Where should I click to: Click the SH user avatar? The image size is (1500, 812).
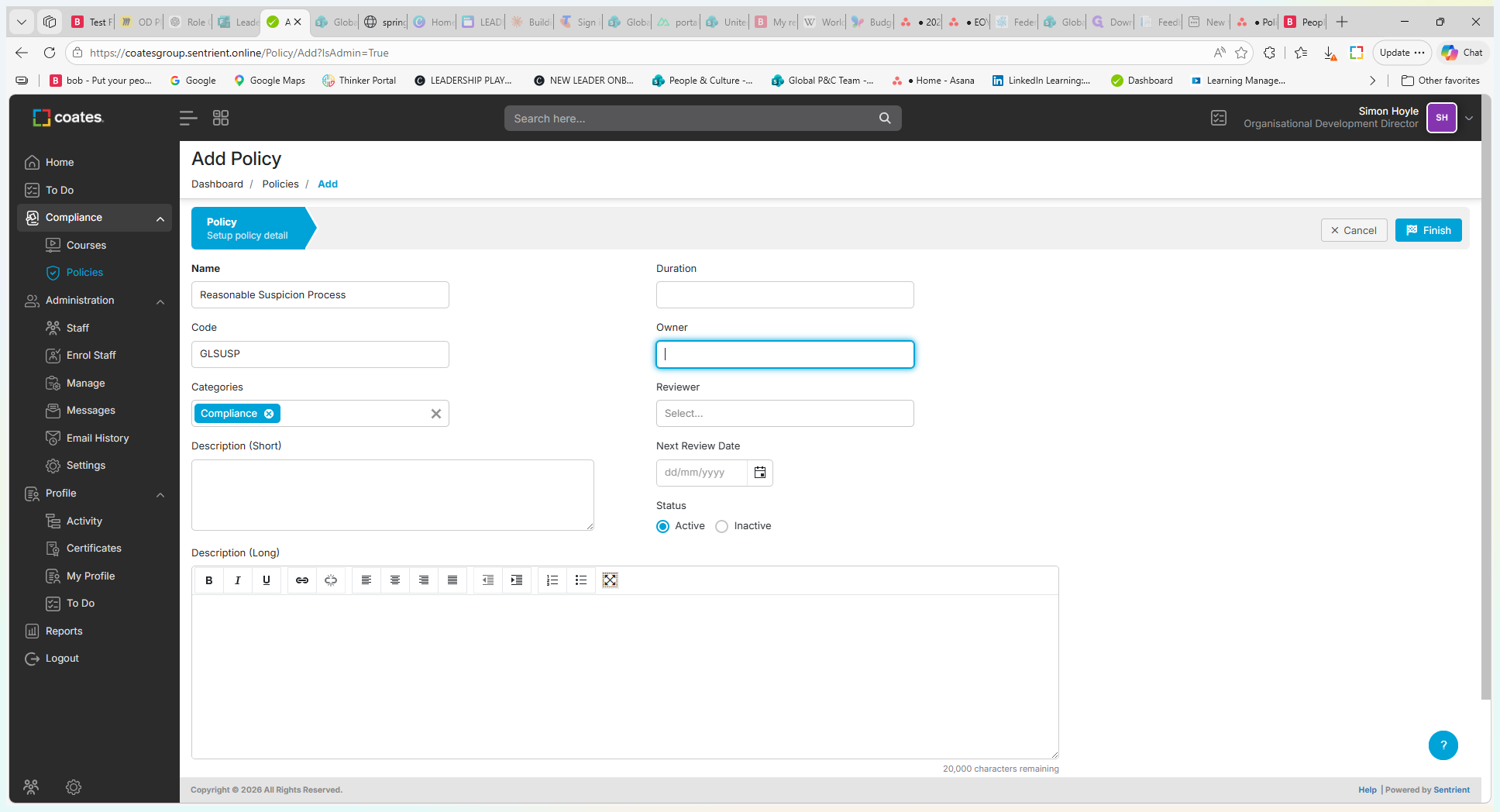(x=1441, y=118)
